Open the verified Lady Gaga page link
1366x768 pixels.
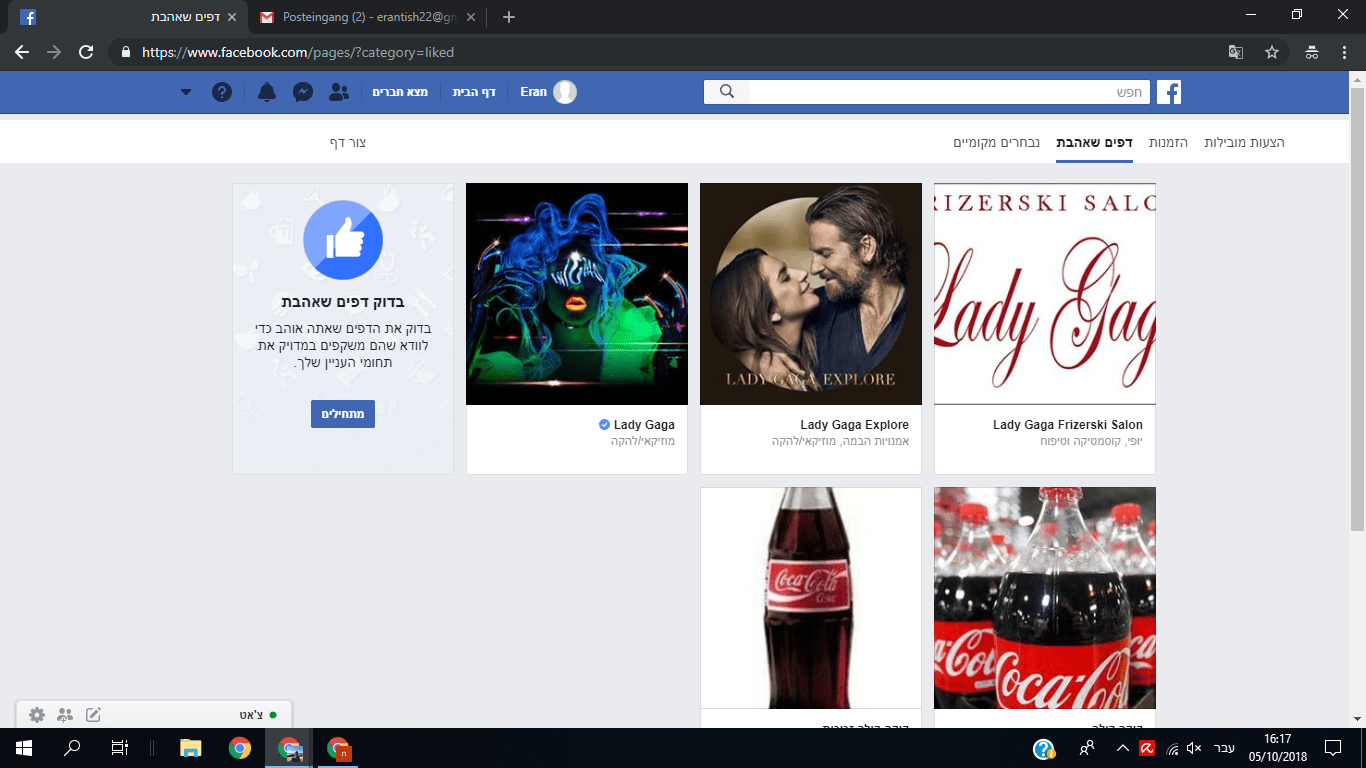tap(644, 425)
